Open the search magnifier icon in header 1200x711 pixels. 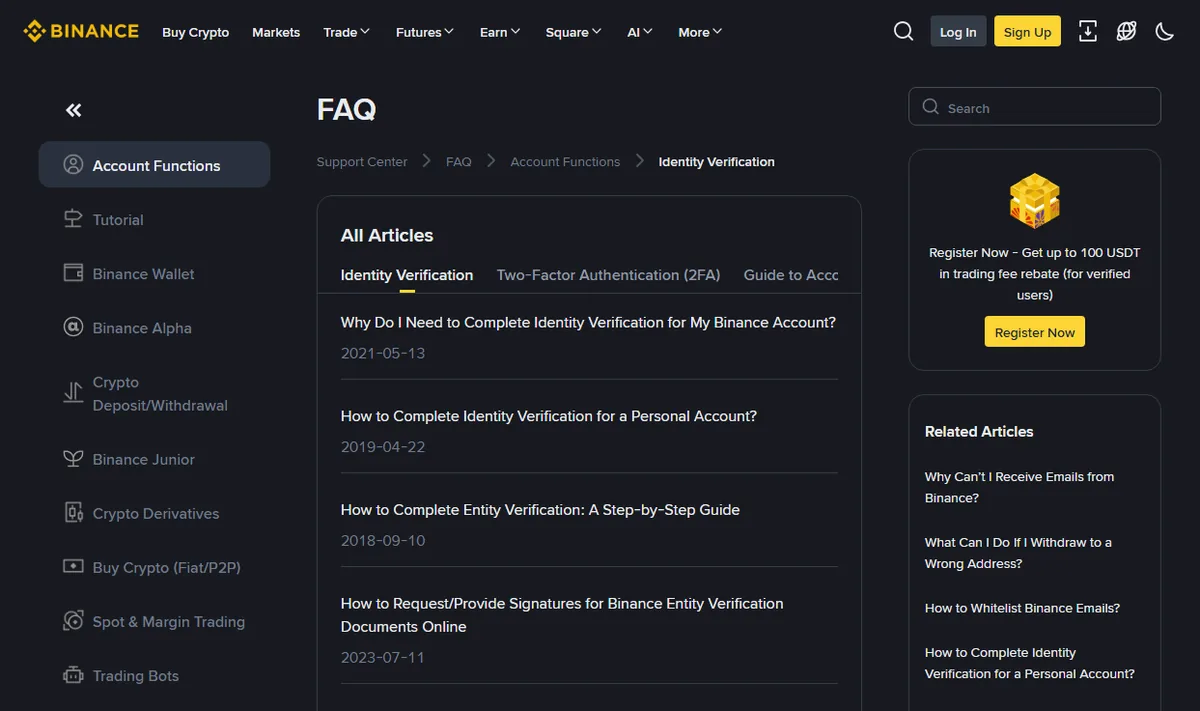coord(903,31)
